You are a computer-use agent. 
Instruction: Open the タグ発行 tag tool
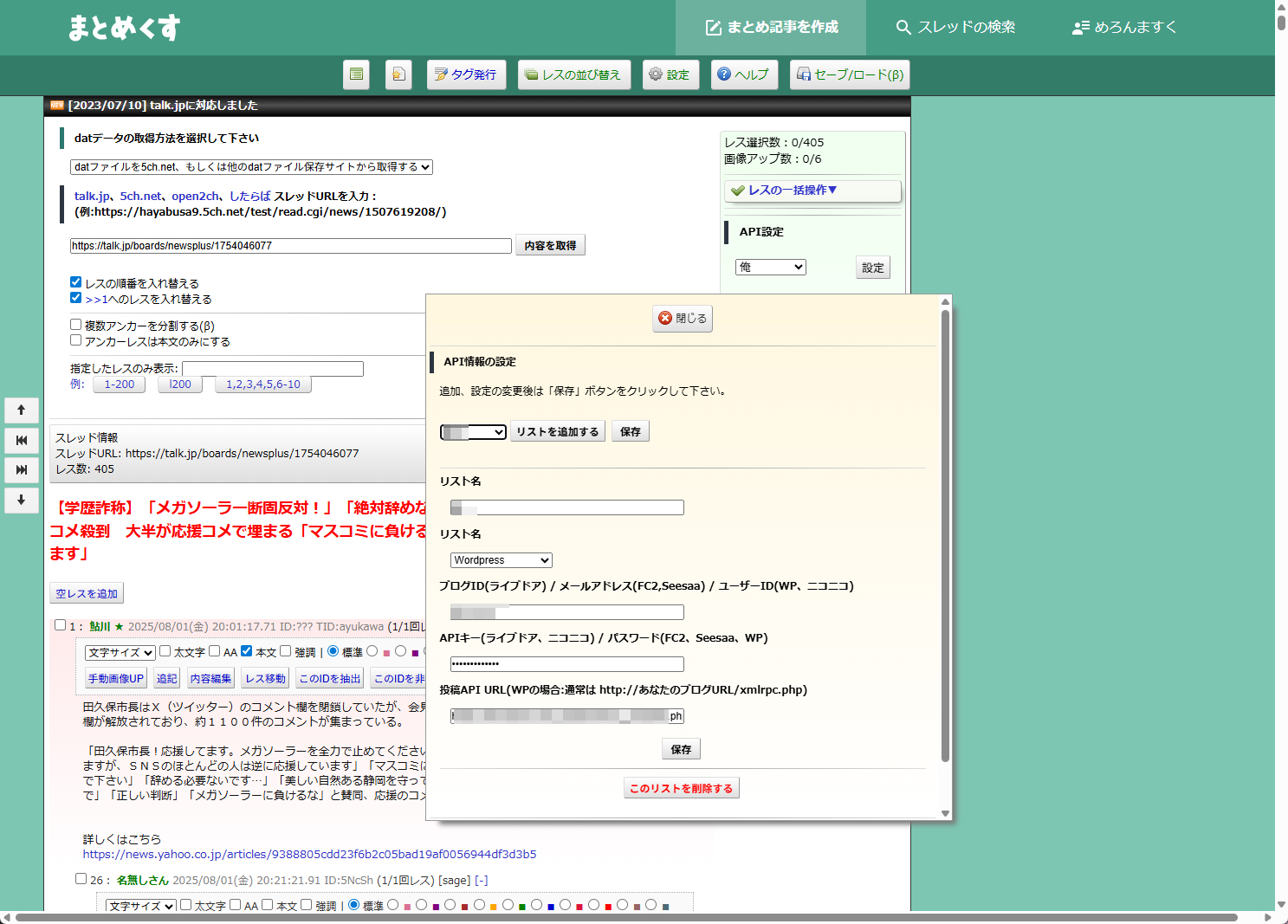point(466,74)
